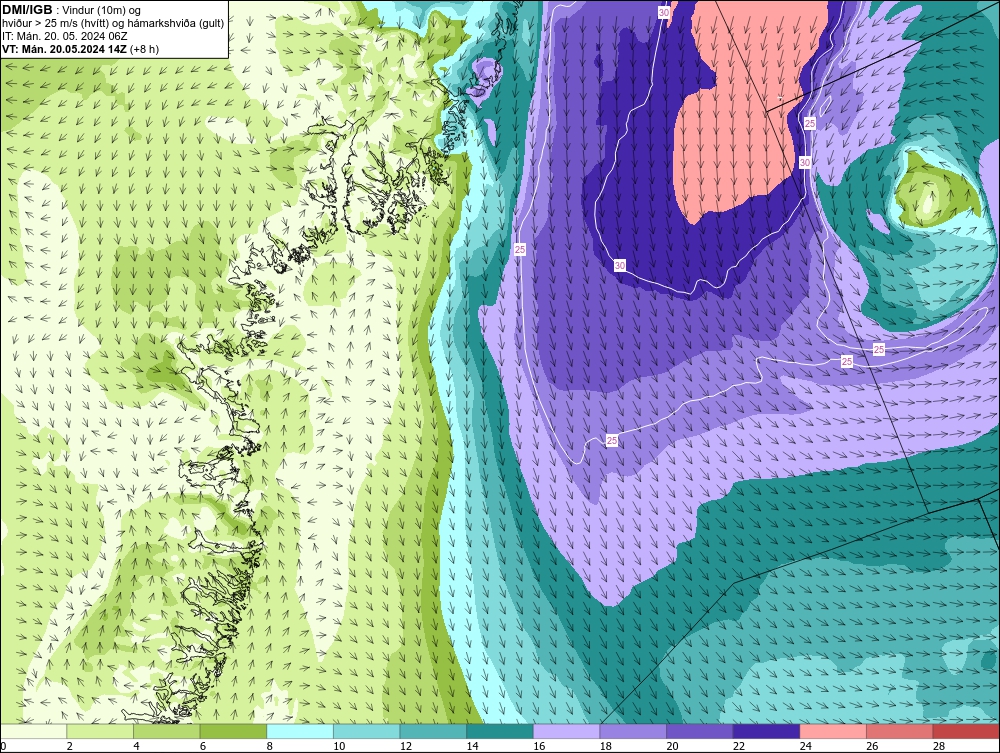Screen dimensions: 1000x753
Task: Click the 2–4 m/s light green swatch
Action: tap(100, 731)
